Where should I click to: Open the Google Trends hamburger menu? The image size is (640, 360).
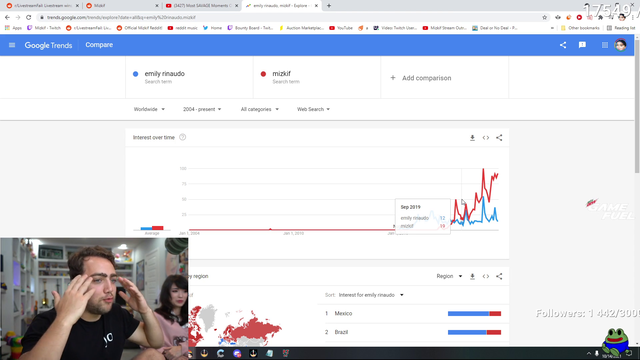point(12,45)
